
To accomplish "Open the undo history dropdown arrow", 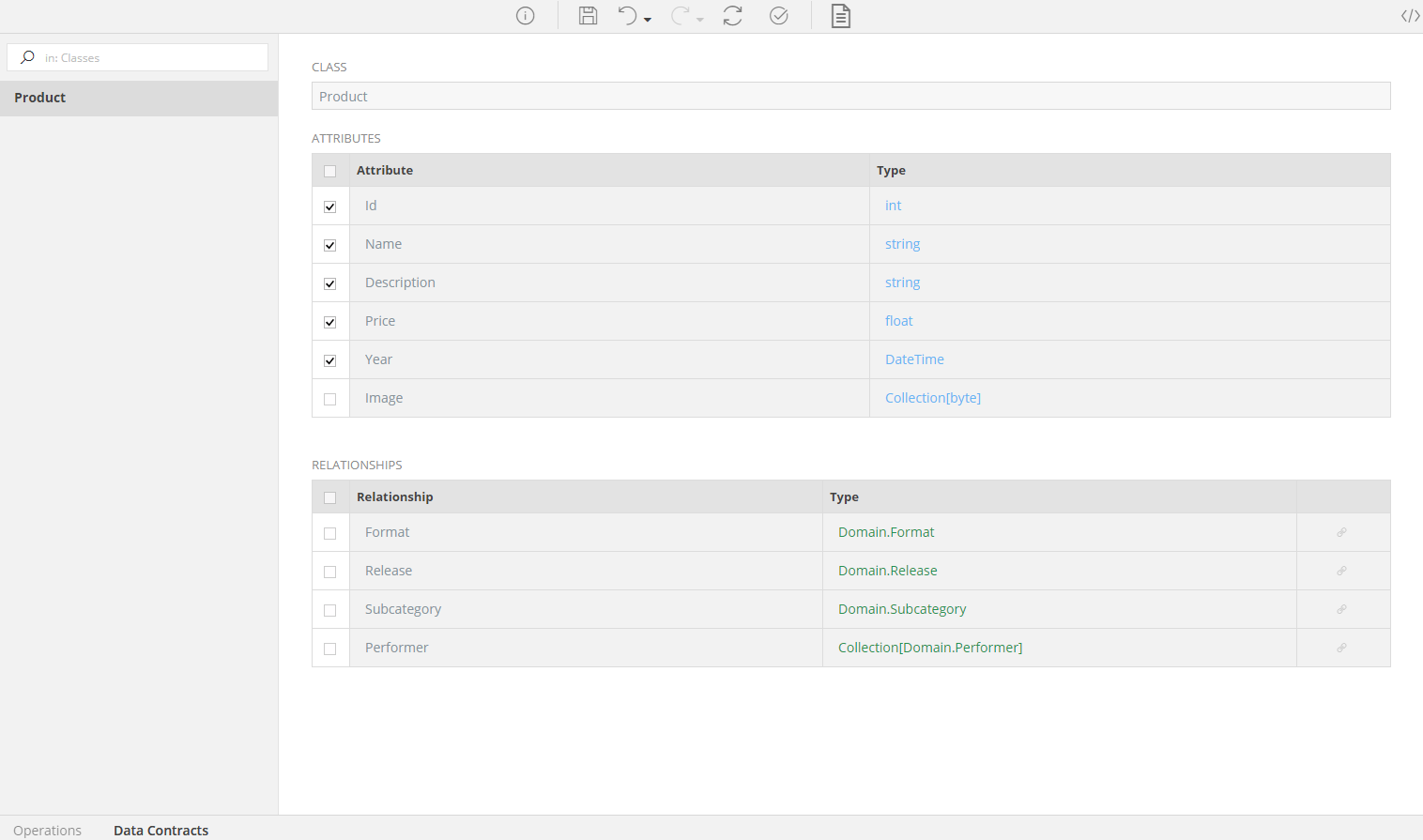I will [x=648, y=20].
